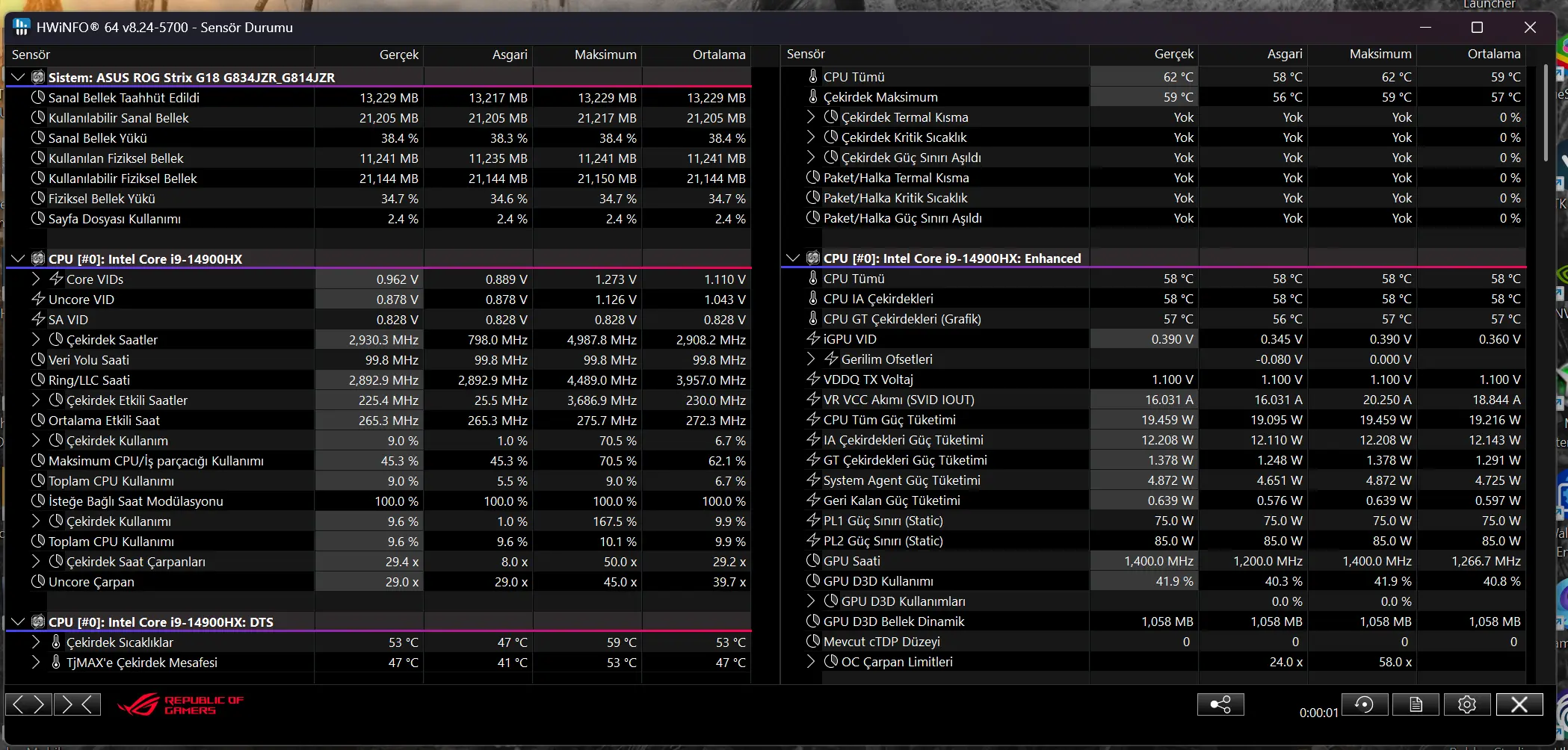Click the clock icon beside GPU D3D Bellek Dinamik
Image resolution: width=1568 pixels, height=750 pixels.
point(813,622)
